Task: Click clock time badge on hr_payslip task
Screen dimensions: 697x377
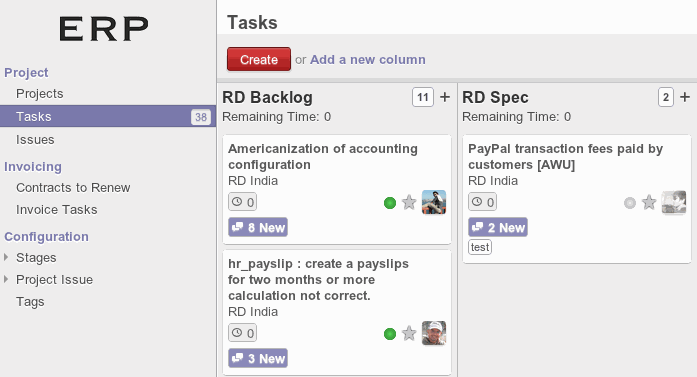Action: point(242,333)
